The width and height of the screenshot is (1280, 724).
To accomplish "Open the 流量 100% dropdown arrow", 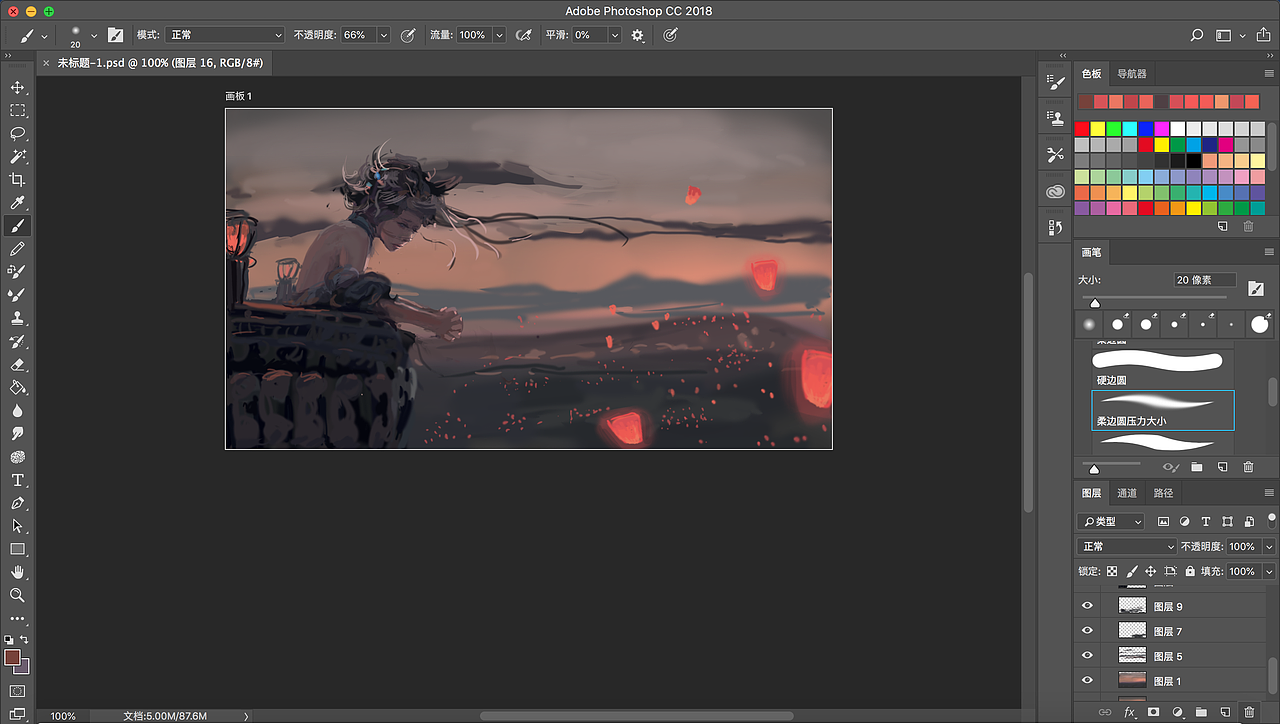I will point(499,35).
